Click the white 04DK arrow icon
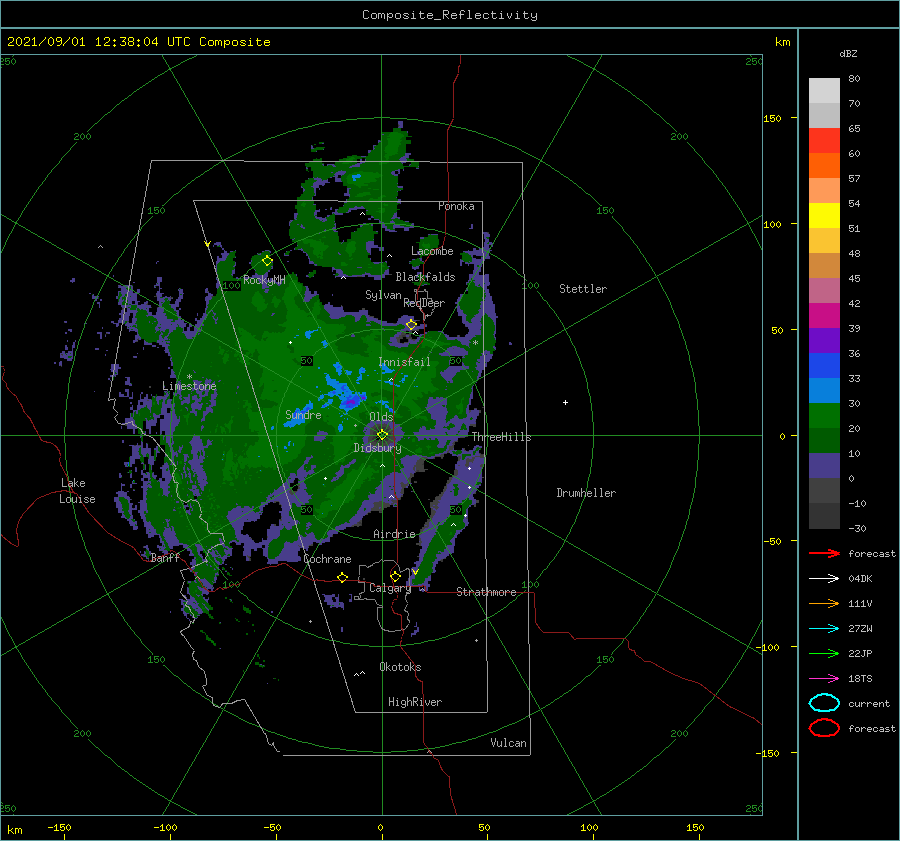The image size is (900, 841). (824, 579)
